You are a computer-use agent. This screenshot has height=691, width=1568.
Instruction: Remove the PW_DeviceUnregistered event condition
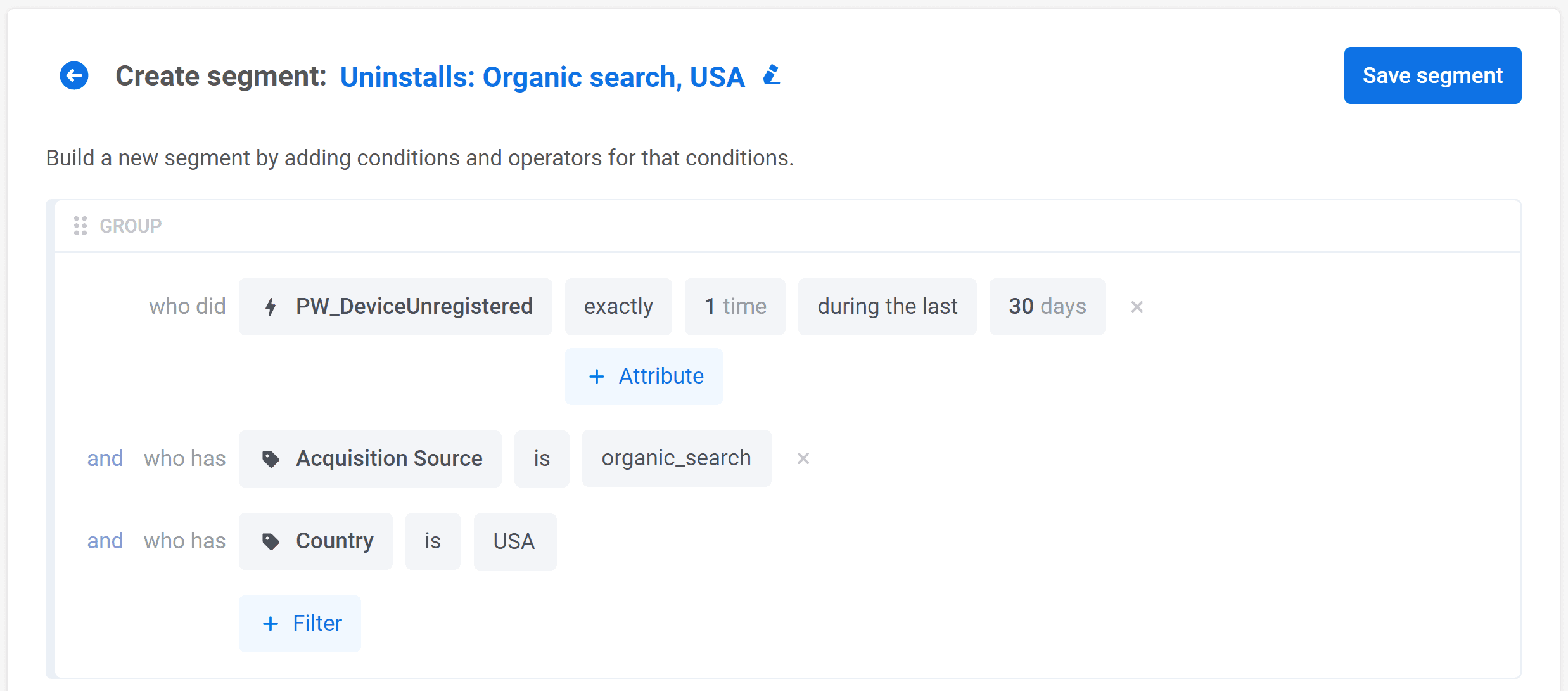click(x=1137, y=307)
